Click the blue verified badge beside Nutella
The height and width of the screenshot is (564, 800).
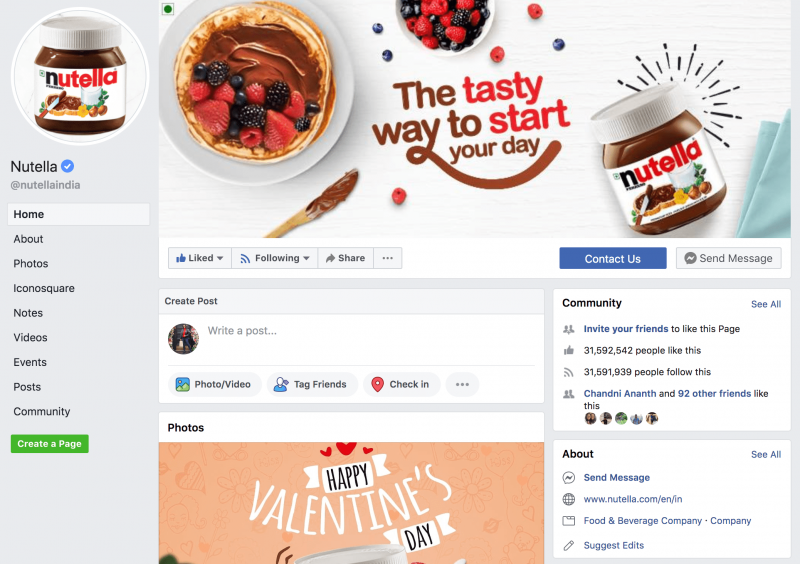click(x=67, y=166)
